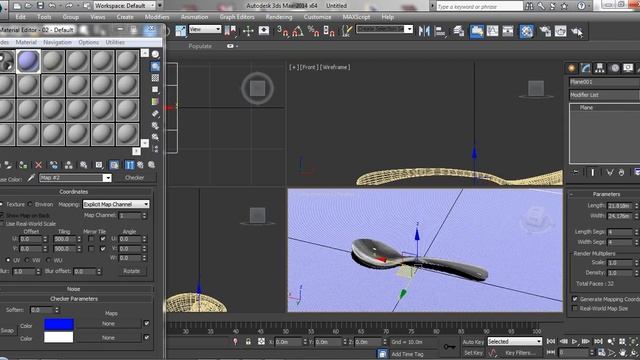The width and height of the screenshot is (640, 360).
Task: Select the Environ radio button
Action: [x=30, y=204]
